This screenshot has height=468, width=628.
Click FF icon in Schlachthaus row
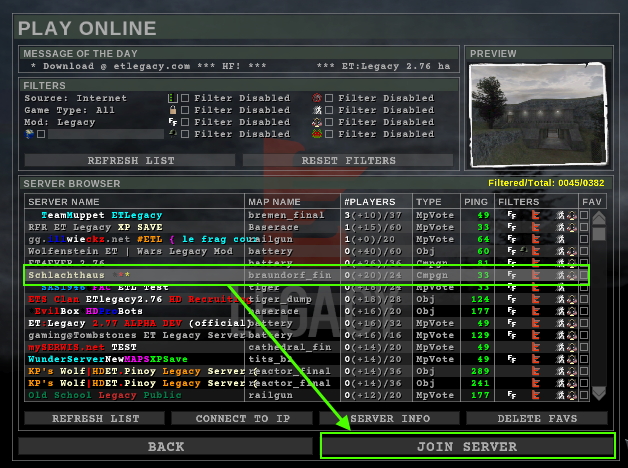coord(511,275)
